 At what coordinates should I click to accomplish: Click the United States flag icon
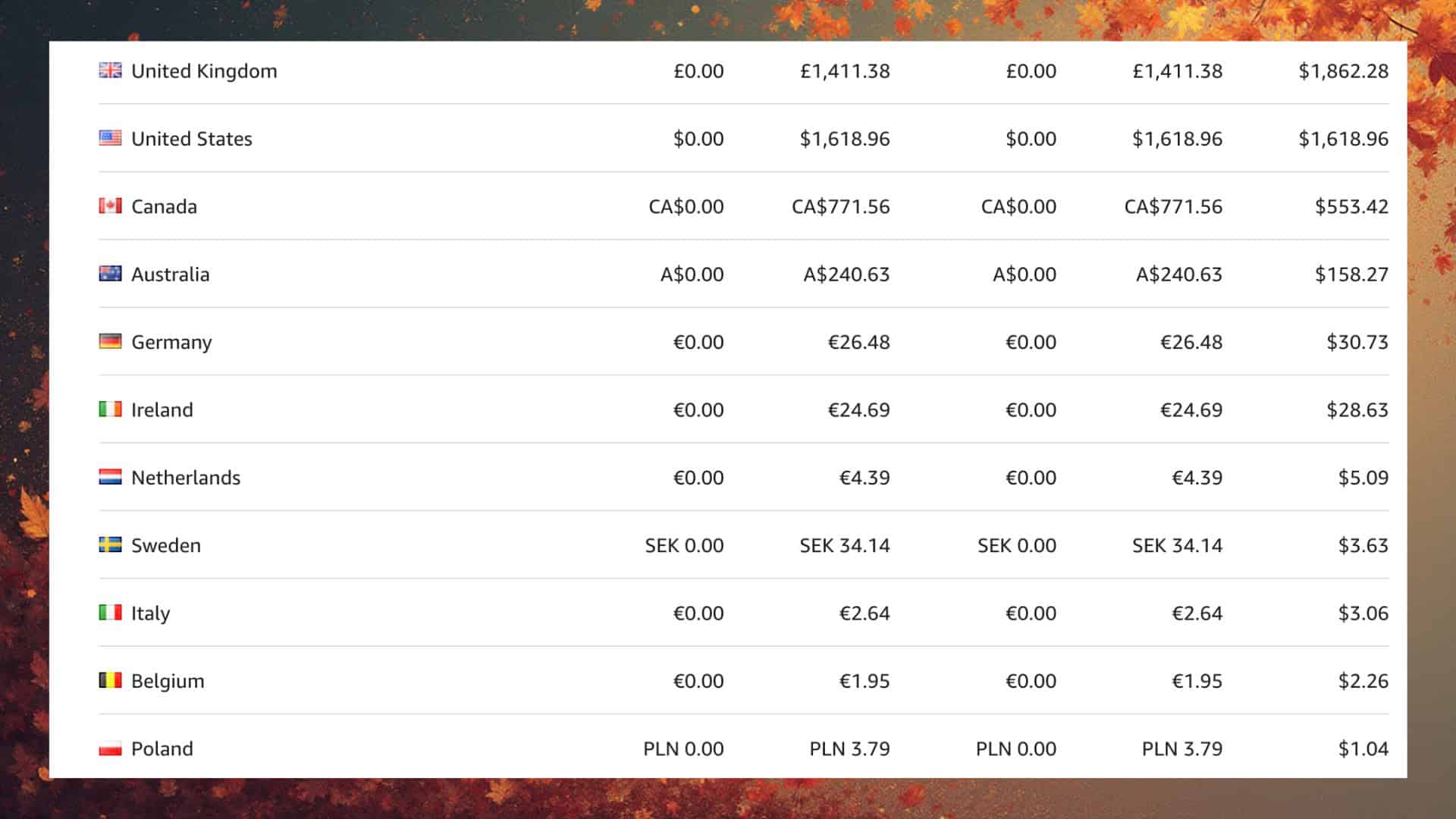click(x=110, y=138)
